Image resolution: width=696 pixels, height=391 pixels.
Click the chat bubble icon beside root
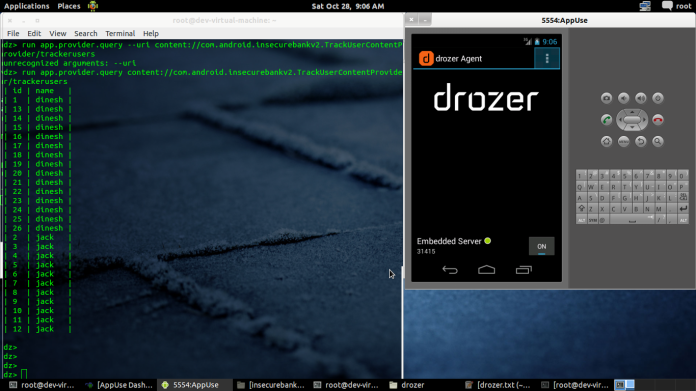667,6
